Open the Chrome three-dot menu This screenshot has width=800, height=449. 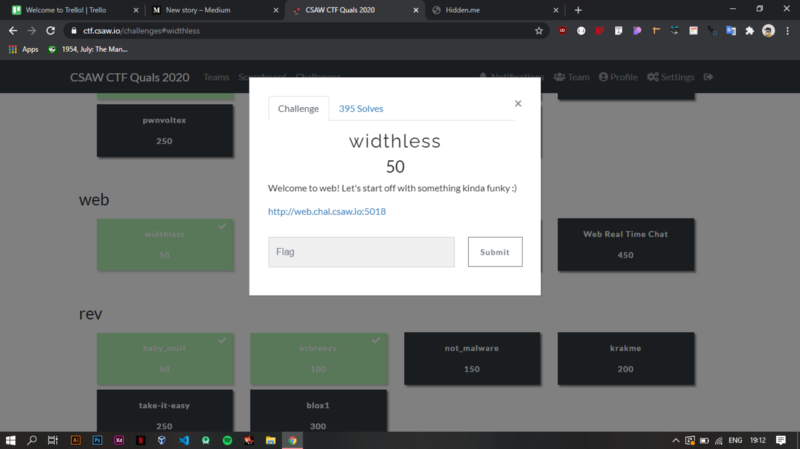tap(787, 31)
